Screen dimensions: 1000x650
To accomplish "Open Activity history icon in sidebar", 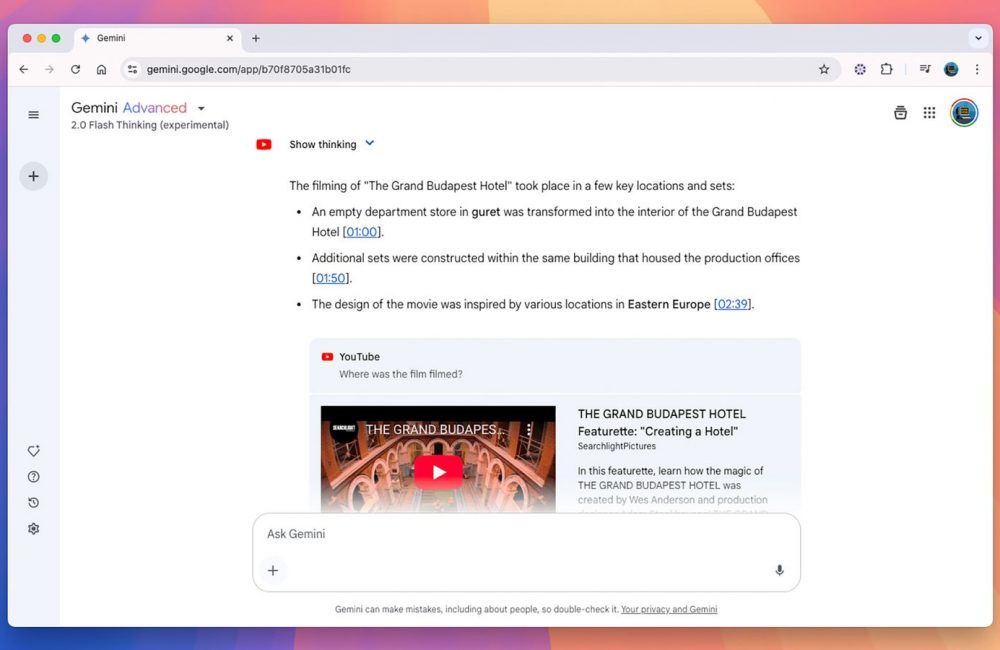I will [33, 503].
